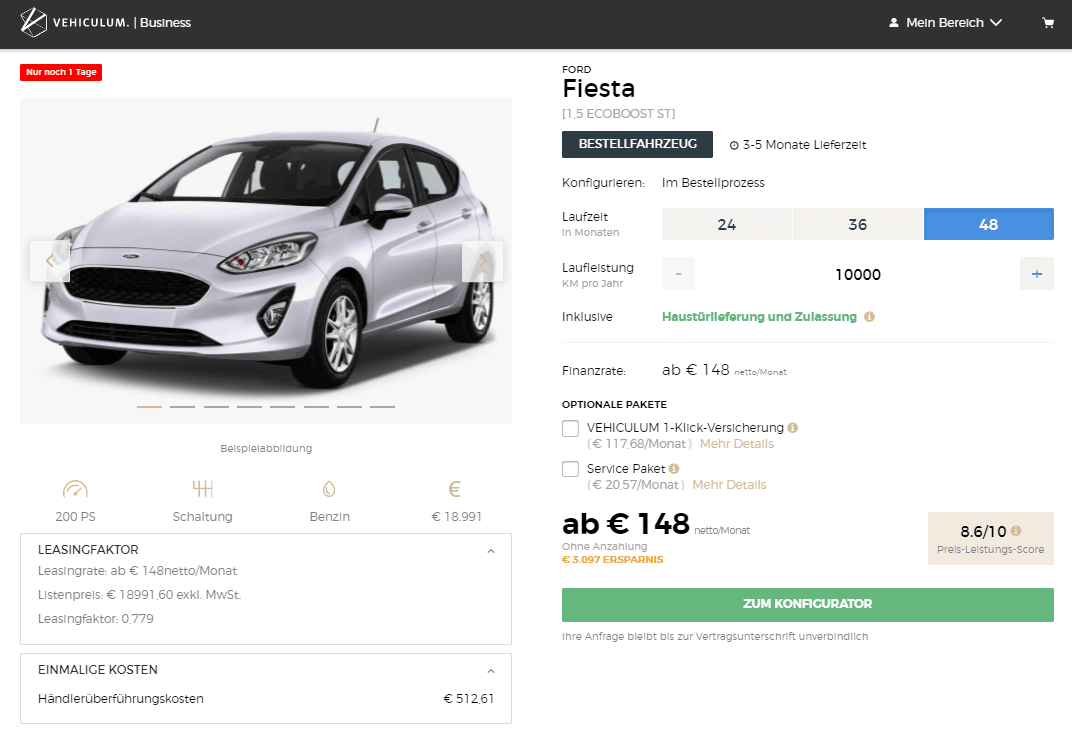Click the Haustürlieferung und Zulassung text
Viewport: 1072px width, 746px height.
pyautogui.click(x=759, y=317)
